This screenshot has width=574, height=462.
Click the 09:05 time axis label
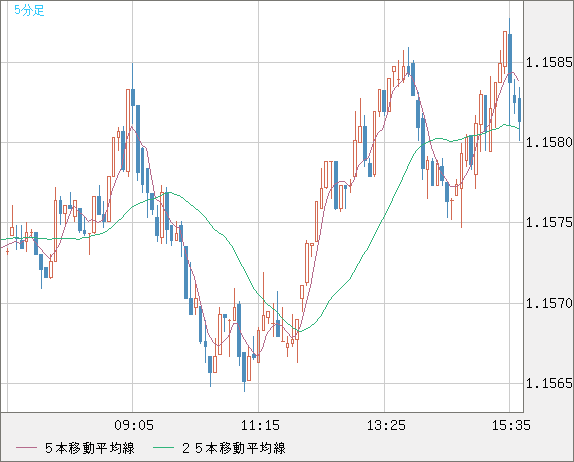(134, 425)
